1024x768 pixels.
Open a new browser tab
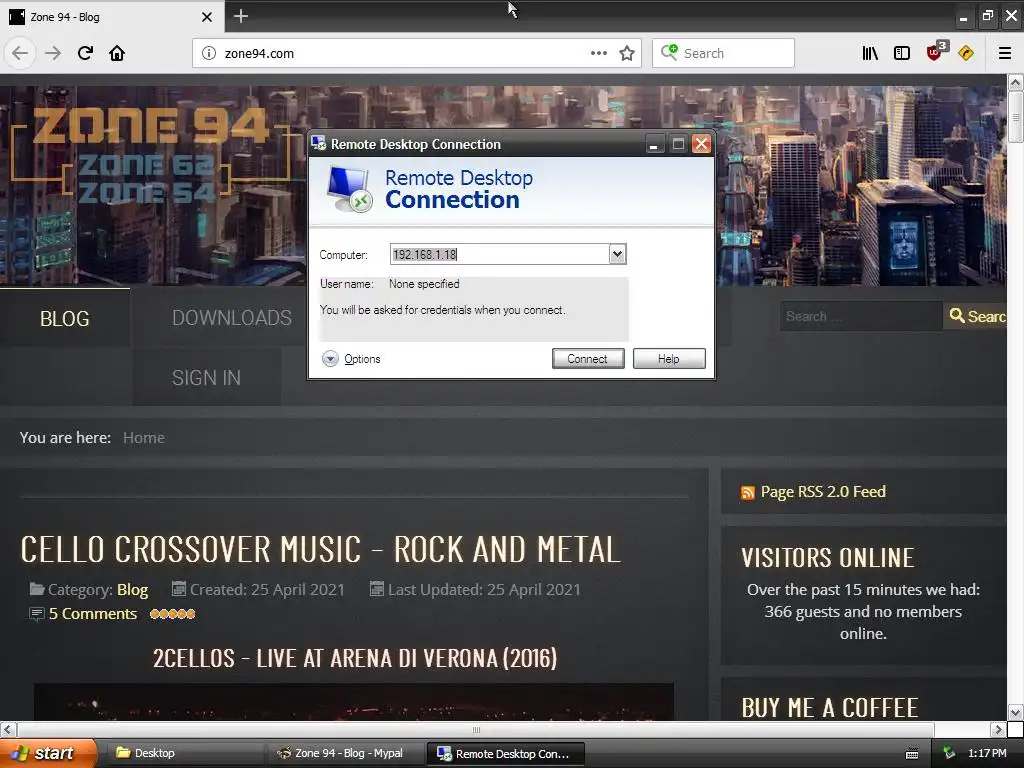pyautogui.click(x=240, y=16)
